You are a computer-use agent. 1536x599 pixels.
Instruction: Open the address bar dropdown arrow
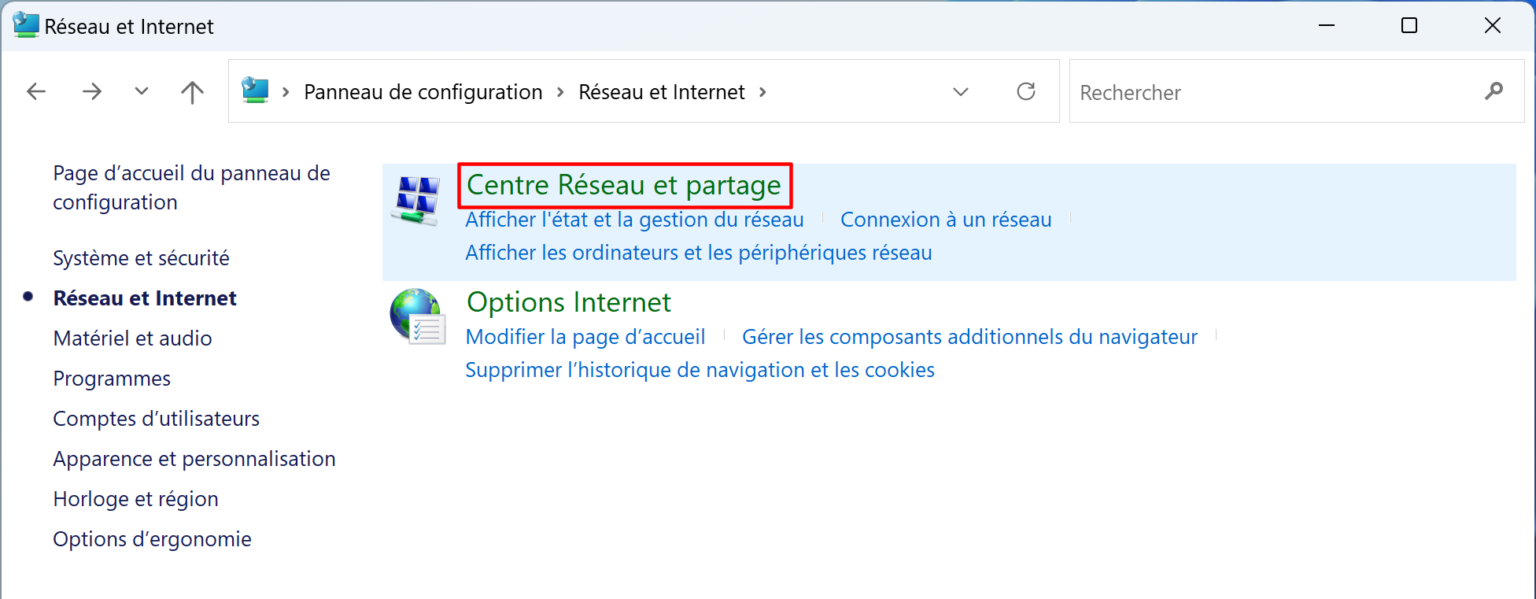[x=960, y=91]
